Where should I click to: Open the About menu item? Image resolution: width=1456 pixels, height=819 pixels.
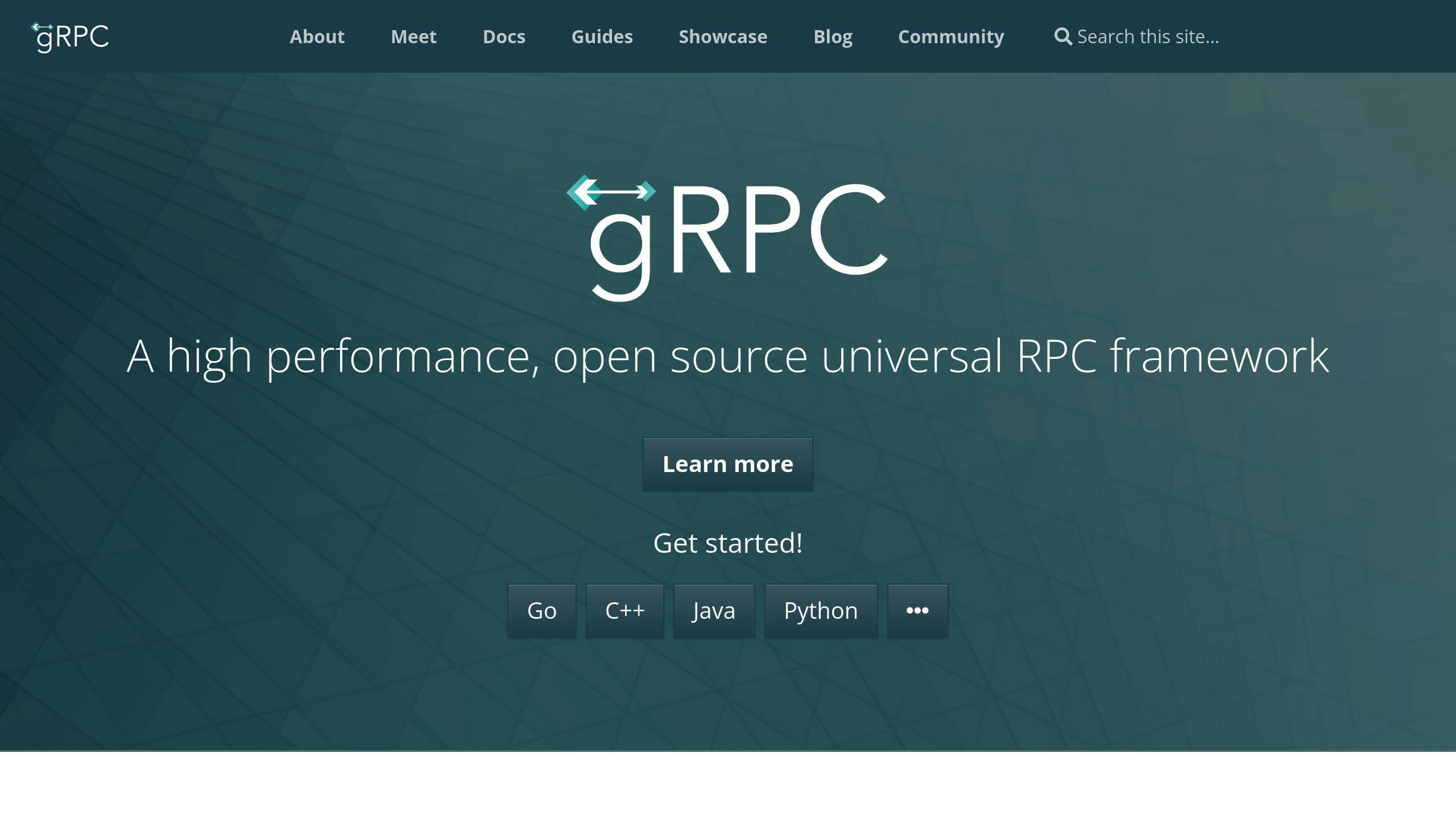pyautogui.click(x=317, y=36)
